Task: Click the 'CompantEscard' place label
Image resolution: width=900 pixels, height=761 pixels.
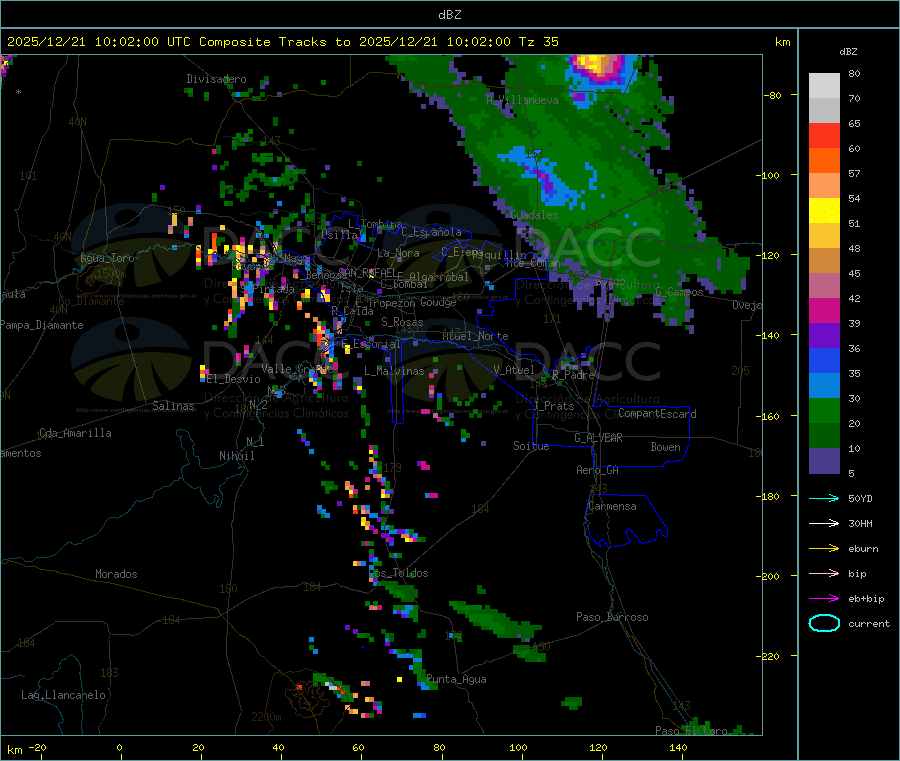Action: (657, 414)
